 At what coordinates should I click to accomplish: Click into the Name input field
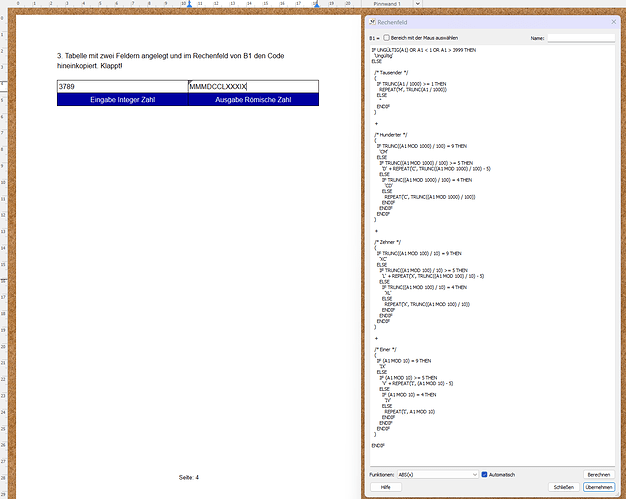click(581, 37)
